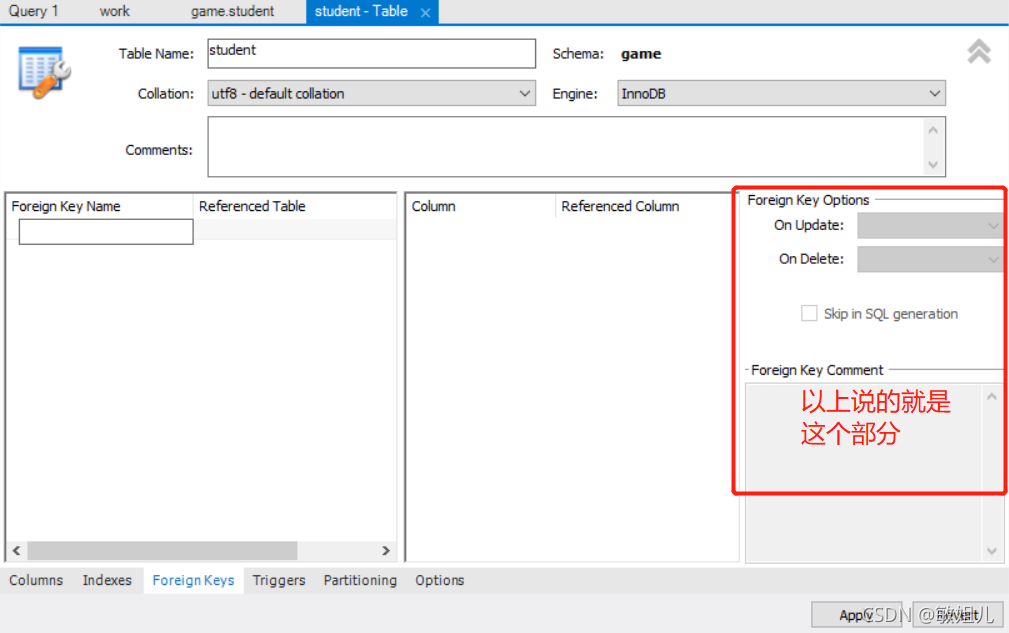Click the Apply button
1009x633 pixels.
pos(856,616)
